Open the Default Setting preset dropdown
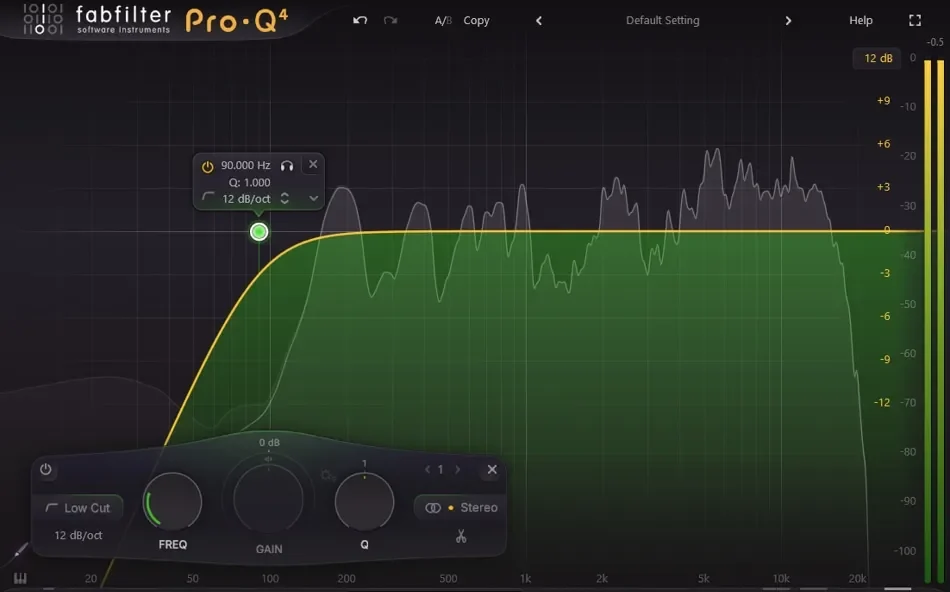This screenshot has height=592, width=950. [662, 20]
